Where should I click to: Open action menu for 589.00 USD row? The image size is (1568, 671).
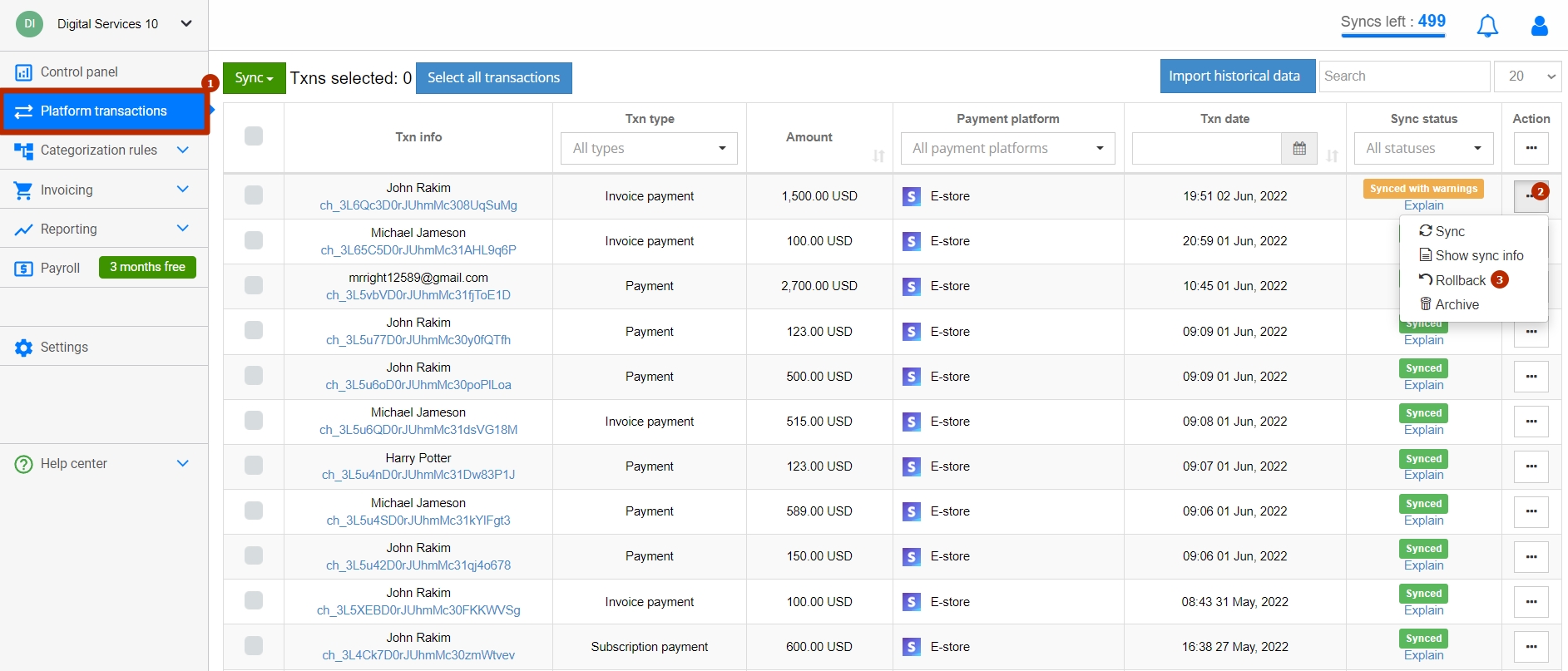(1531, 511)
